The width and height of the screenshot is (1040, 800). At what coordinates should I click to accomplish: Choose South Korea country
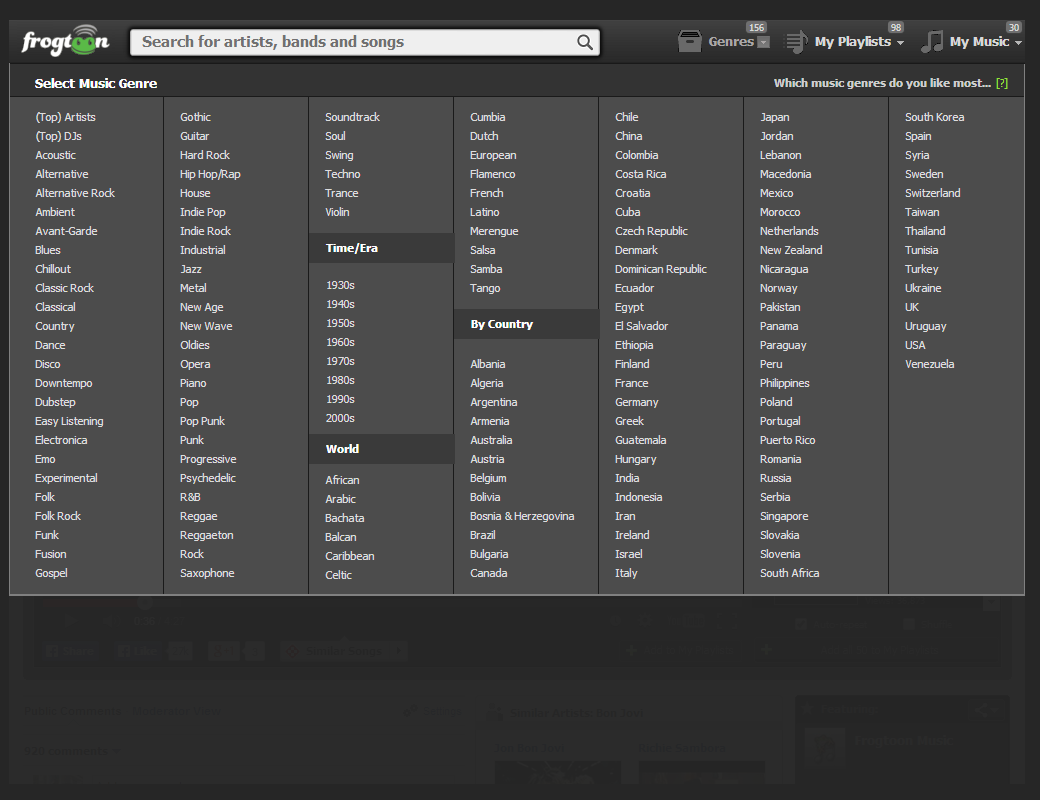click(x=934, y=117)
